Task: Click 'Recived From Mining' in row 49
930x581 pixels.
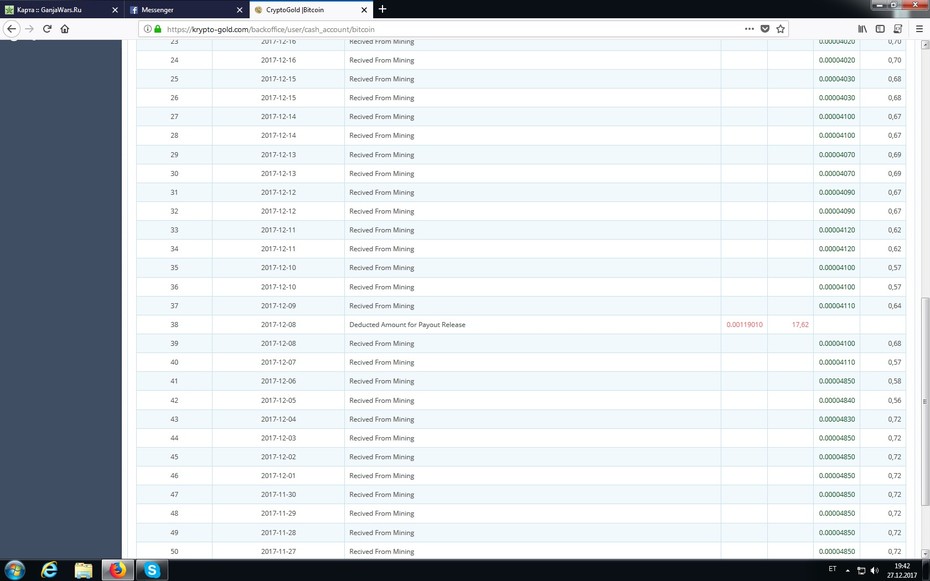Action: pyautogui.click(x=381, y=532)
